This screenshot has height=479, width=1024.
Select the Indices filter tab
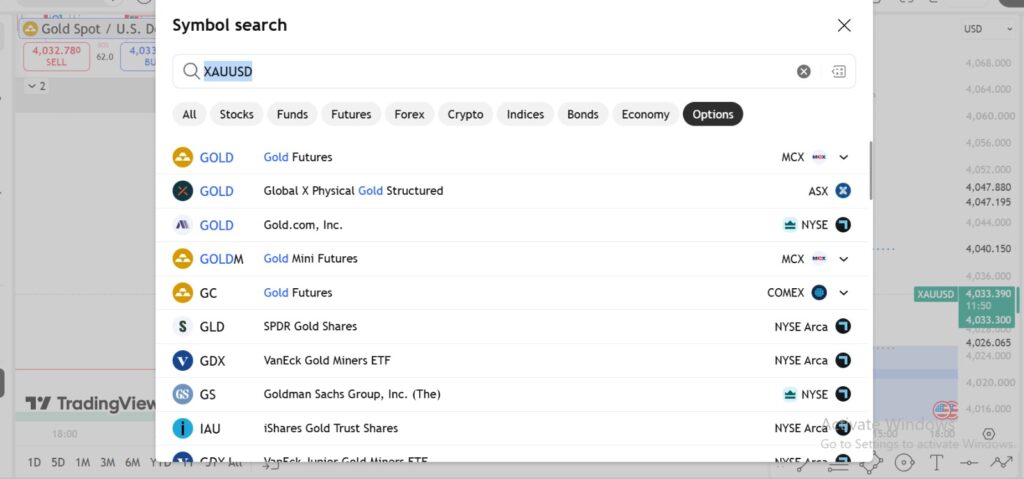click(x=525, y=114)
